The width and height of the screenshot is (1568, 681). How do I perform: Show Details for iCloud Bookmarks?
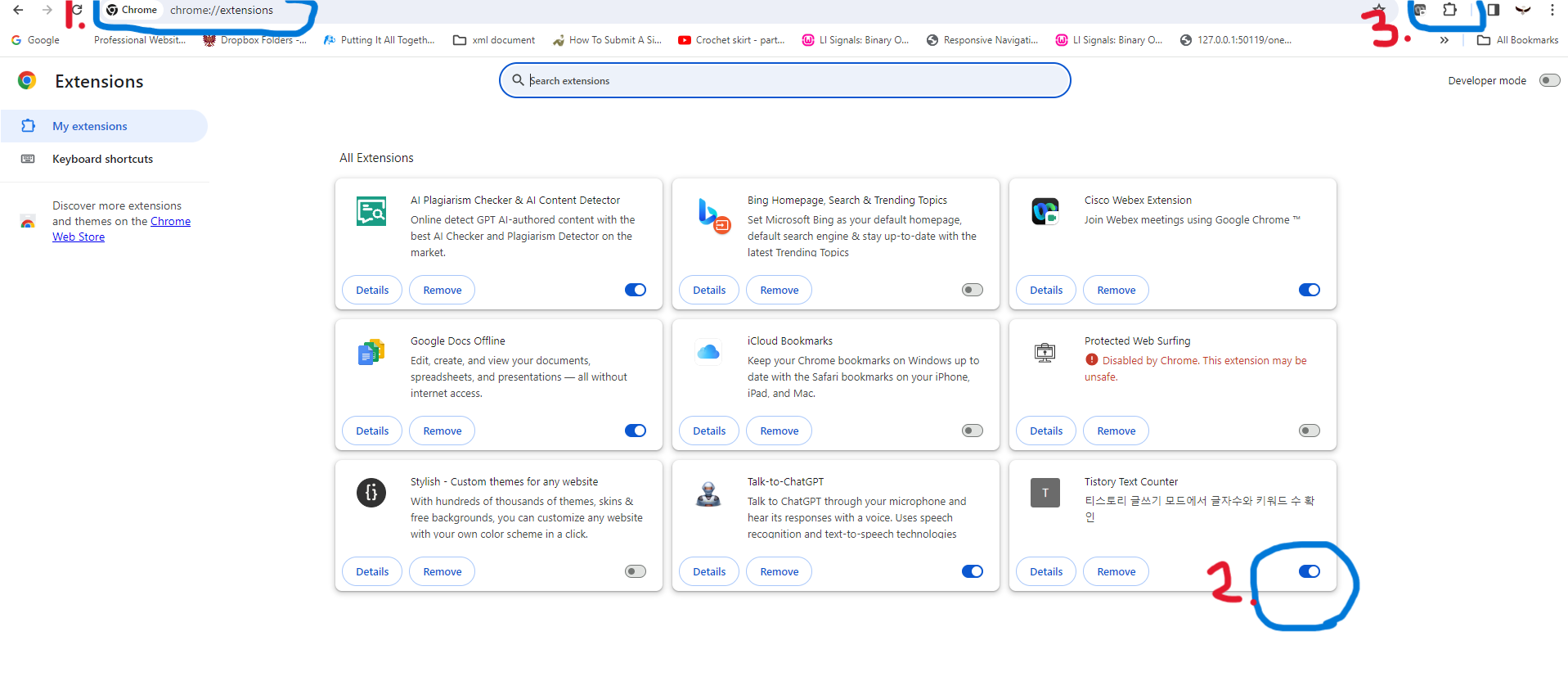pyautogui.click(x=709, y=431)
